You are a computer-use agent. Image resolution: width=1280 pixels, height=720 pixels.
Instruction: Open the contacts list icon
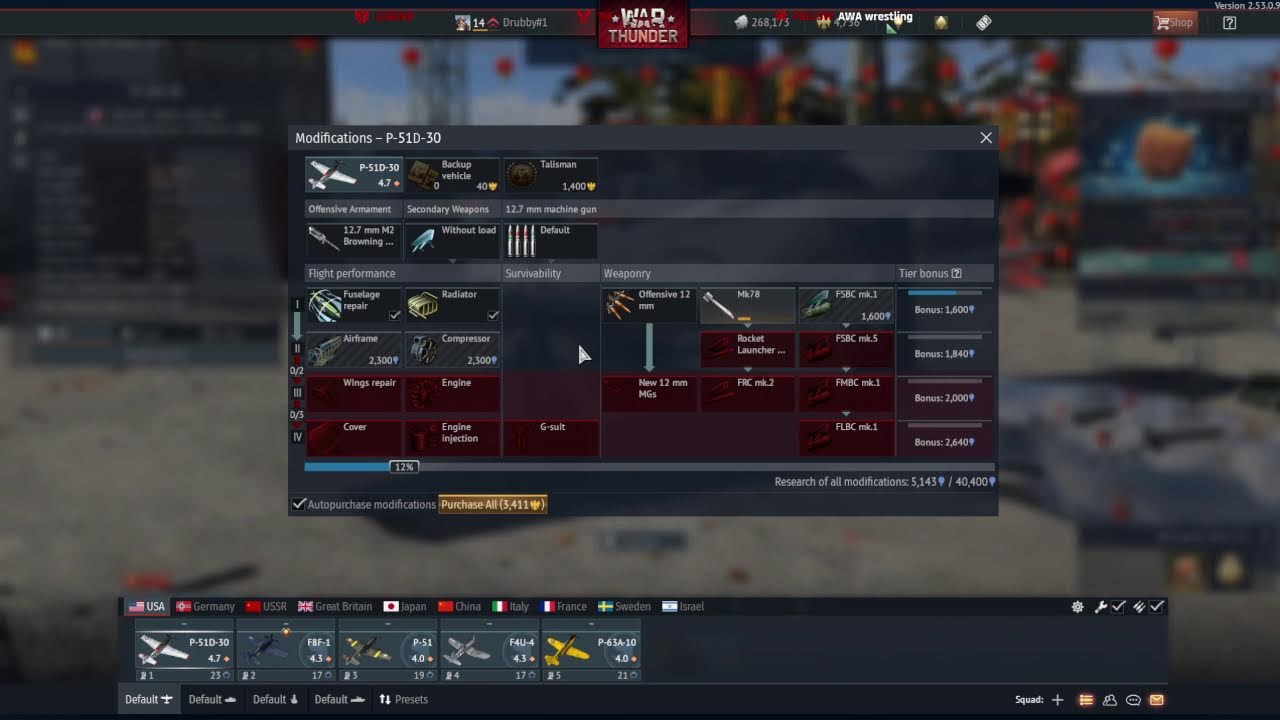click(1109, 700)
